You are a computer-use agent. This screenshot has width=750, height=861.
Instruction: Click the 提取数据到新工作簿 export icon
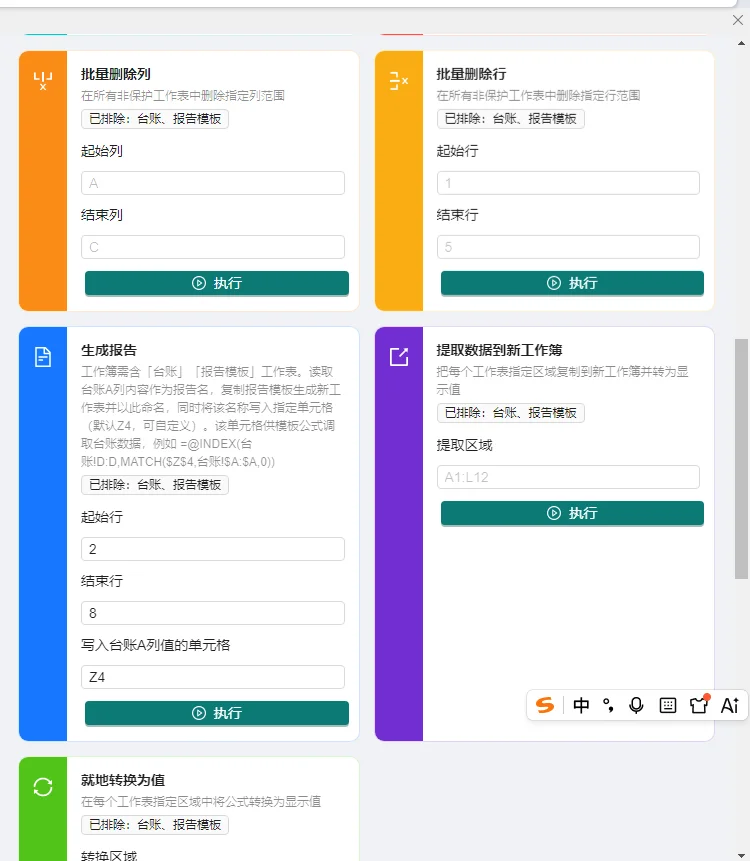pyautogui.click(x=399, y=357)
